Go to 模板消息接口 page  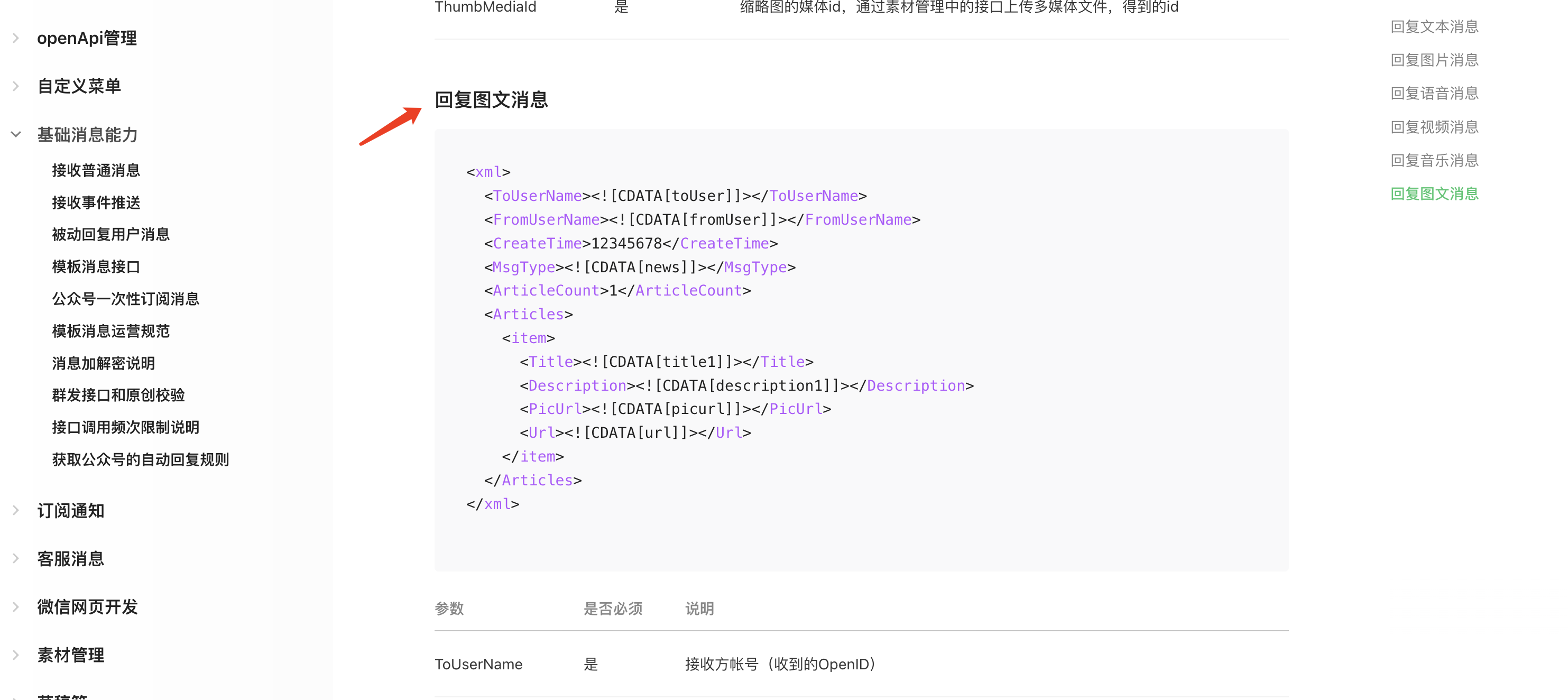click(x=96, y=267)
